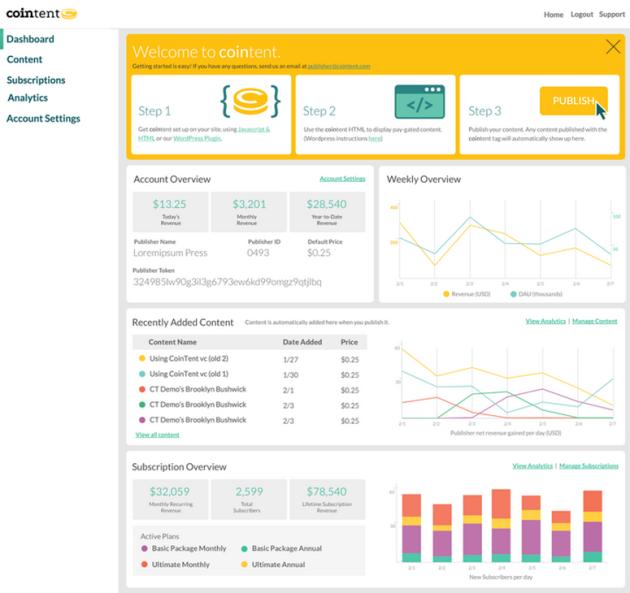Click the publisher name Loremipsum Press
This screenshot has height=593, width=630.
[170, 253]
